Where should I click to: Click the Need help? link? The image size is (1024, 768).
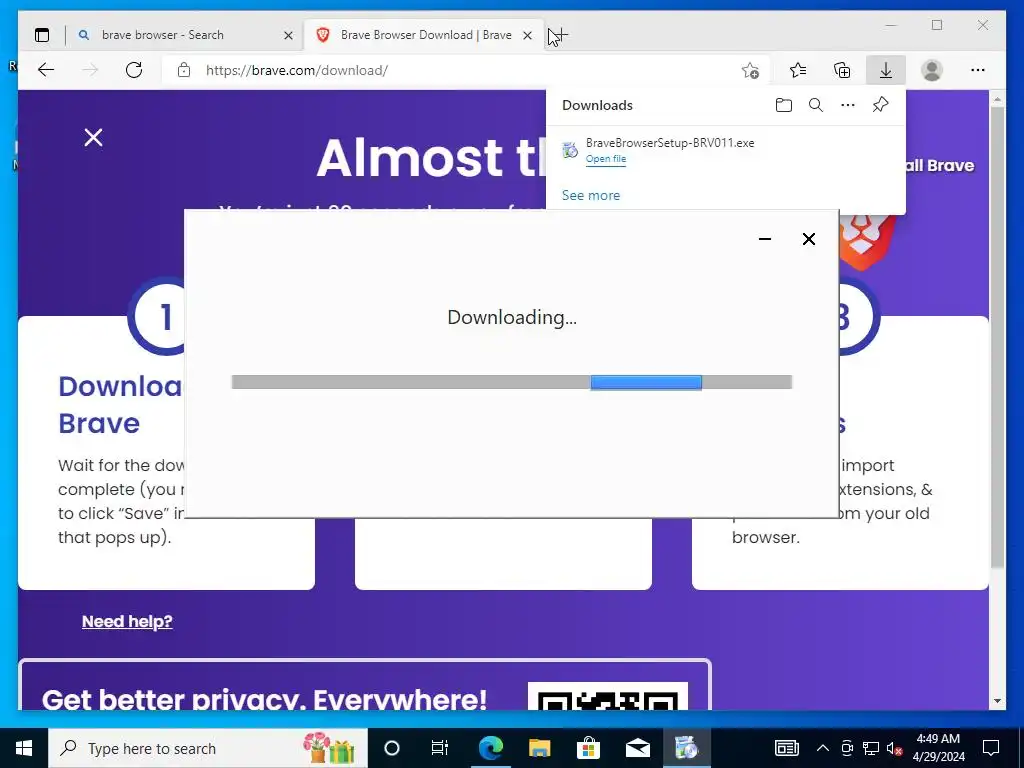coord(127,621)
